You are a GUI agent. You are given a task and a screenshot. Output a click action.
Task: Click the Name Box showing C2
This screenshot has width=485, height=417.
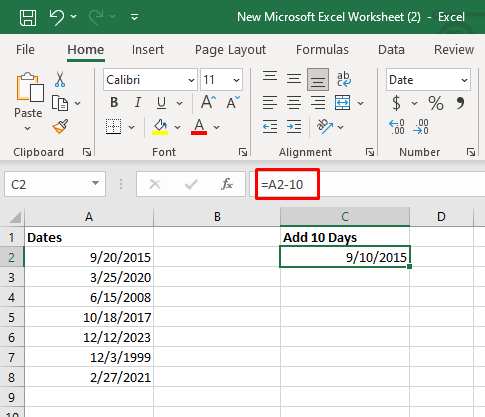coord(55,184)
